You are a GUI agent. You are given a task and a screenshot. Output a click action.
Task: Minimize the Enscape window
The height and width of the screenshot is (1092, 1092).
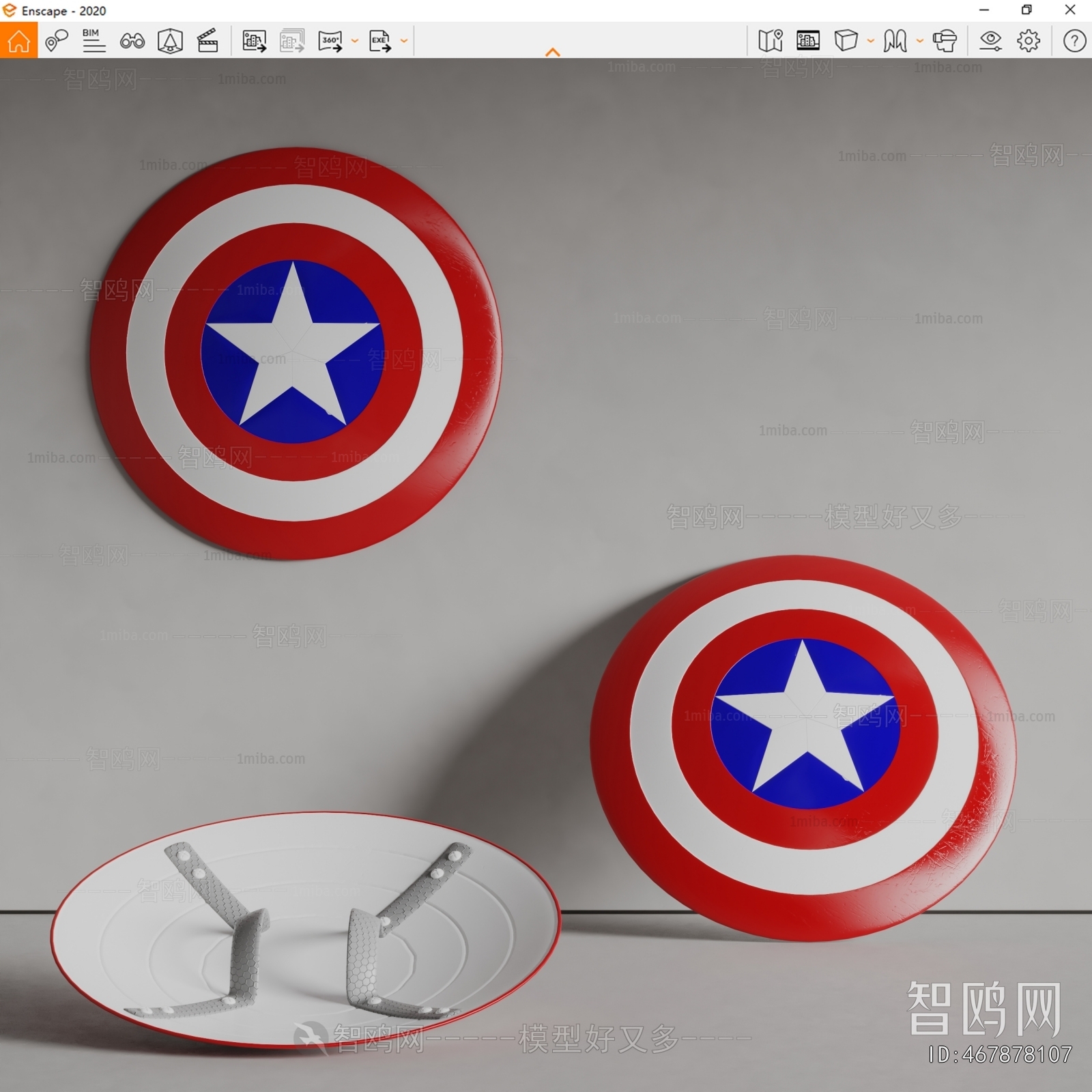(984, 10)
